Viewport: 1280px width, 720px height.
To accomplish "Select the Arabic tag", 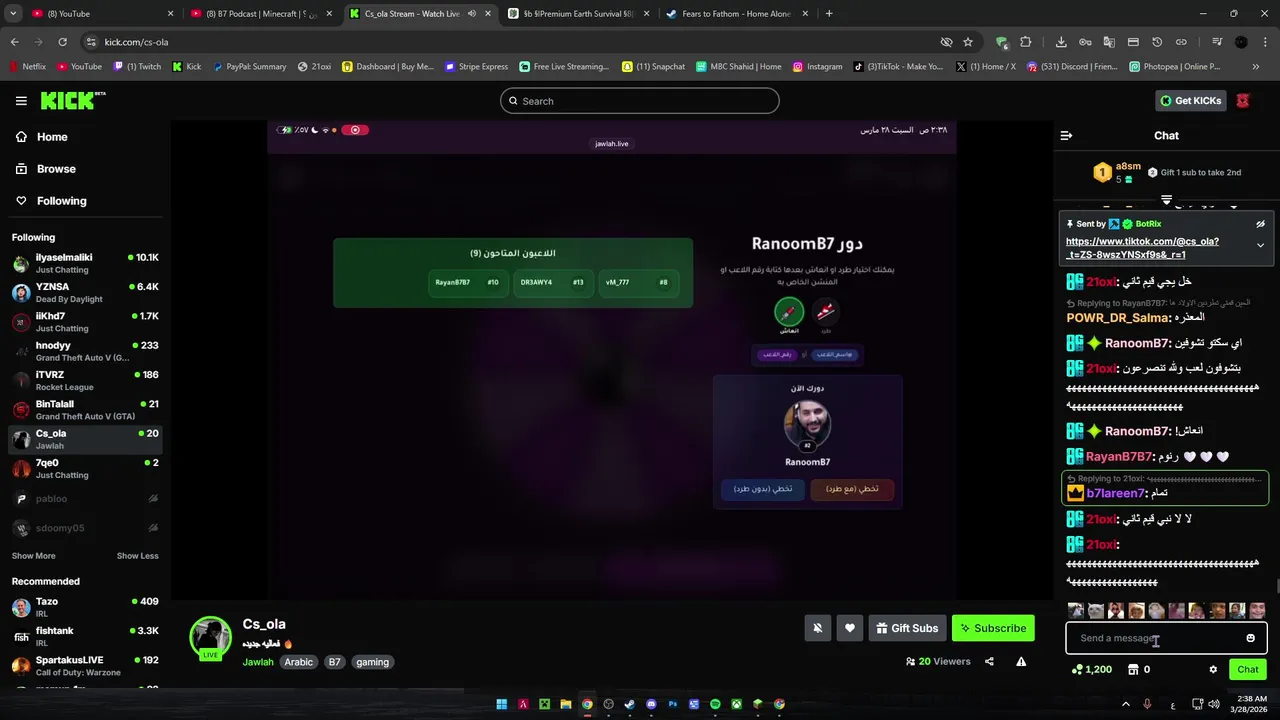I will [298, 662].
